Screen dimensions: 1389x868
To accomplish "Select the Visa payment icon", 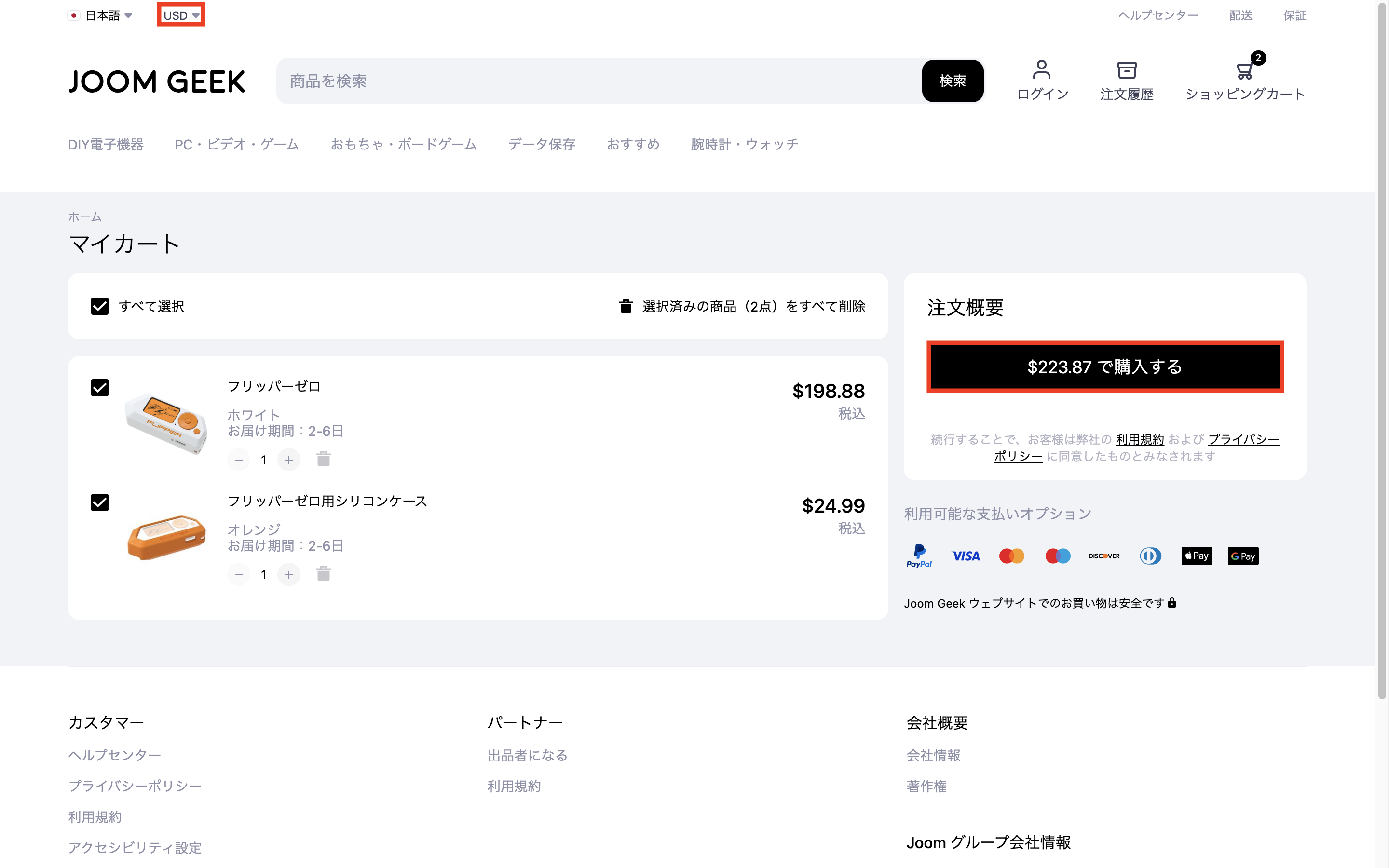I will [x=966, y=556].
